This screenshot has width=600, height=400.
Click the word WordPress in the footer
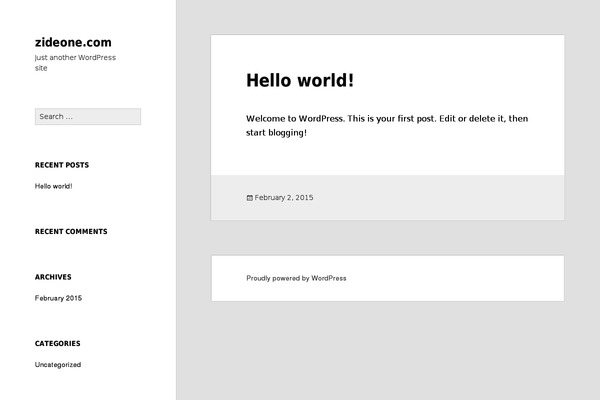point(329,278)
